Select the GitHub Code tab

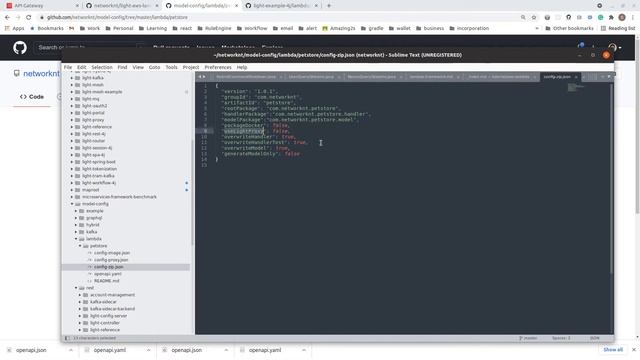[x=32, y=97]
